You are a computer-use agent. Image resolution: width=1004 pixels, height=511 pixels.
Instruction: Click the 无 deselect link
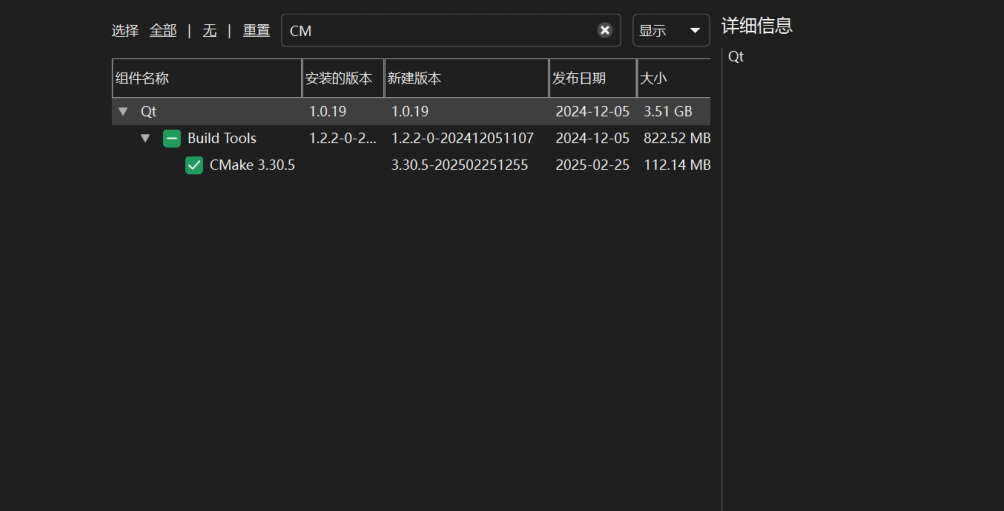[x=209, y=30]
